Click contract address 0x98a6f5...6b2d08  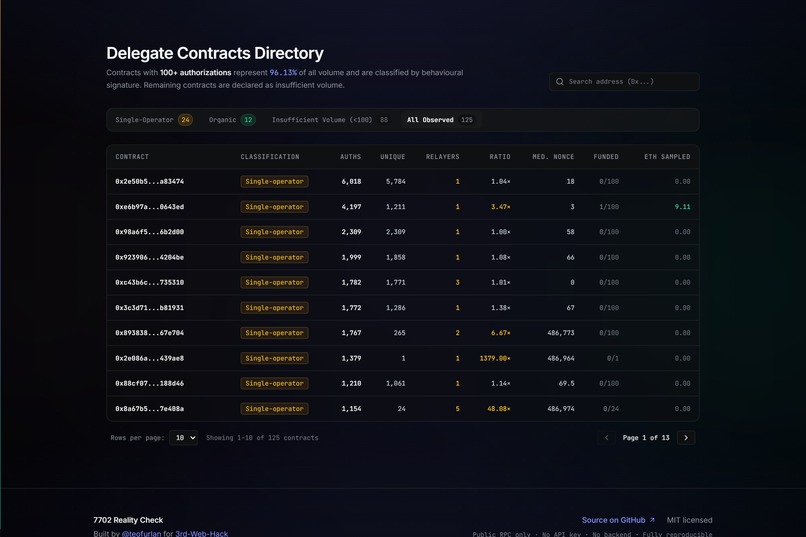150,232
